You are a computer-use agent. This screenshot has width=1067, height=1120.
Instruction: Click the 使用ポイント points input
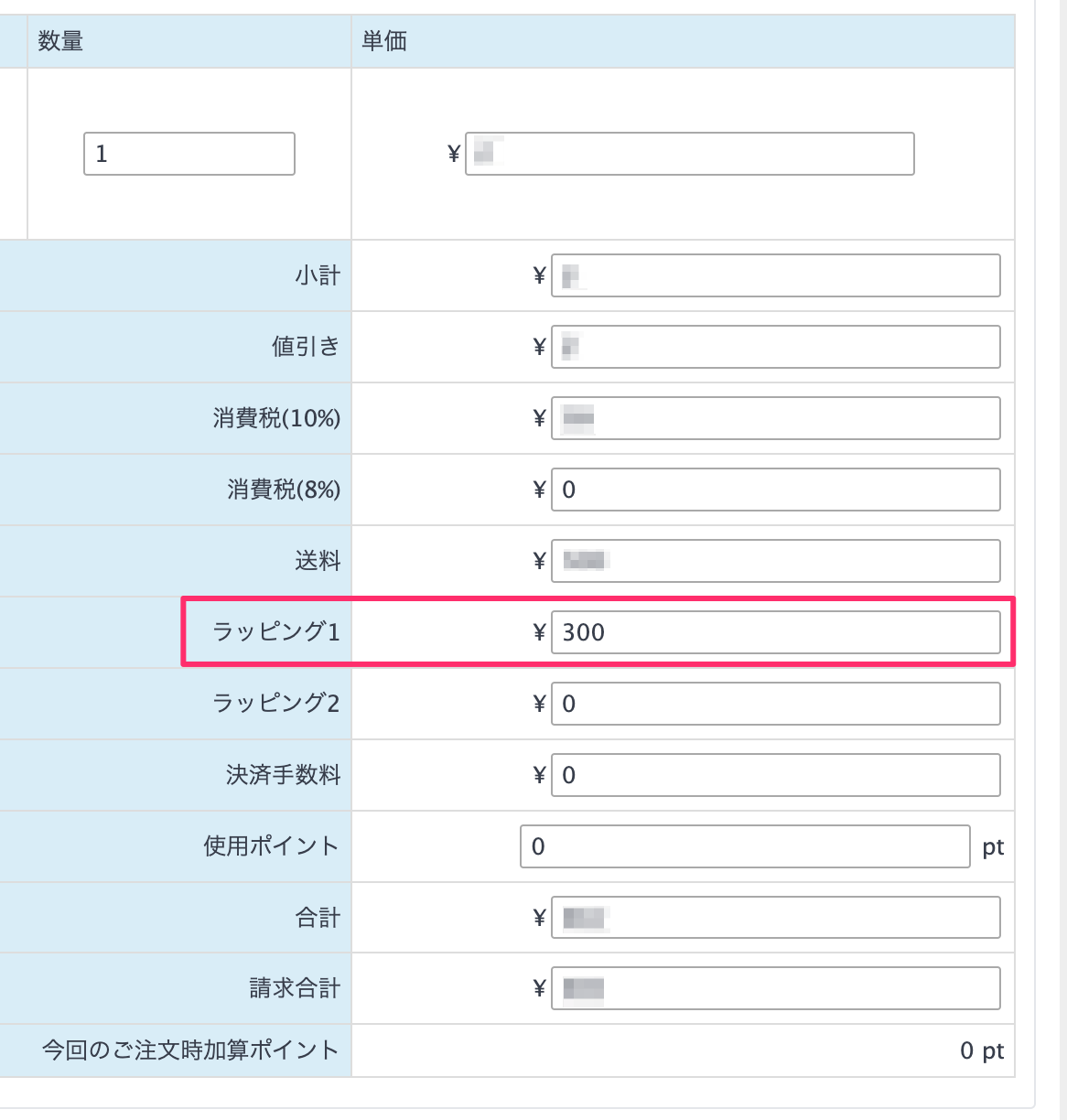tap(744, 846)
